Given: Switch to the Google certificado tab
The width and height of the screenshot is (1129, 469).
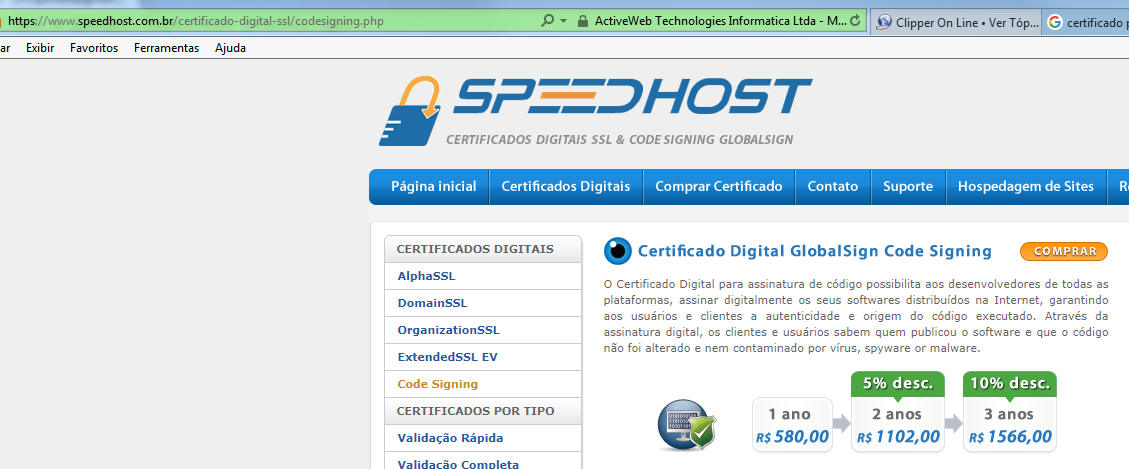Looking at the screenshot, I should pos(1086,21).
